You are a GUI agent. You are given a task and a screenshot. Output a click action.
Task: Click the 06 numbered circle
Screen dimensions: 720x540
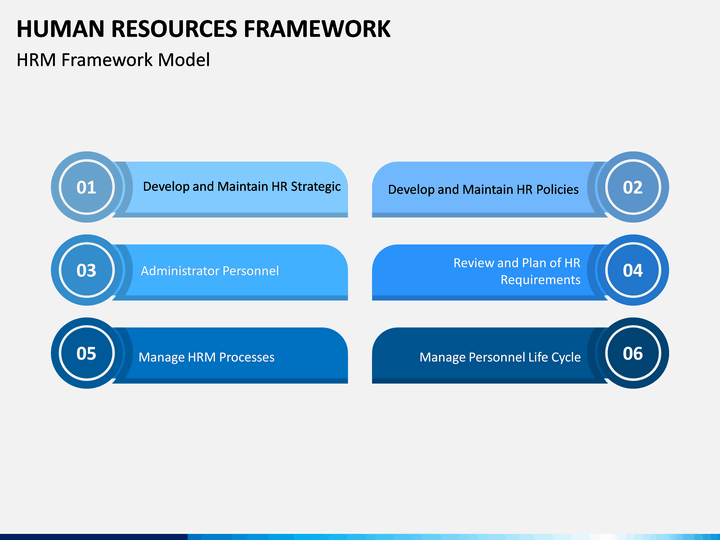tap(633, 353)
